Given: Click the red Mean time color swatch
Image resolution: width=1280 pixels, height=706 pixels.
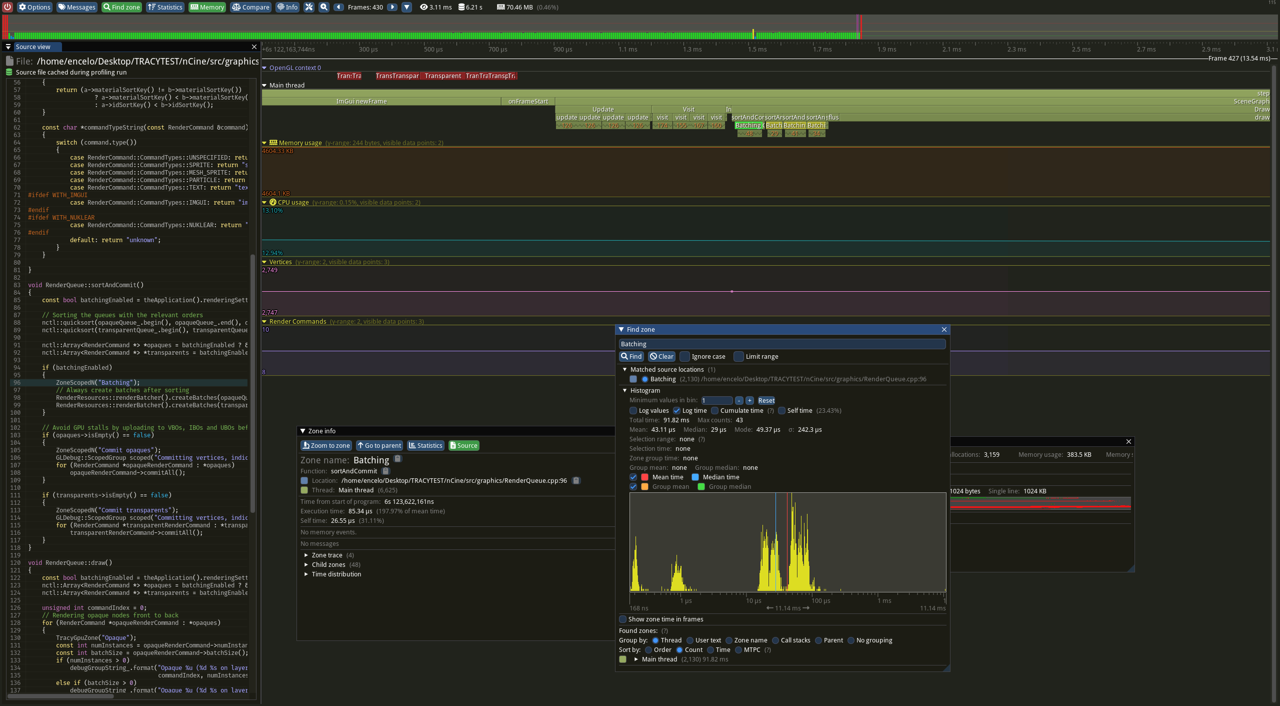Looking at the screenshot, I should point(645,477).
